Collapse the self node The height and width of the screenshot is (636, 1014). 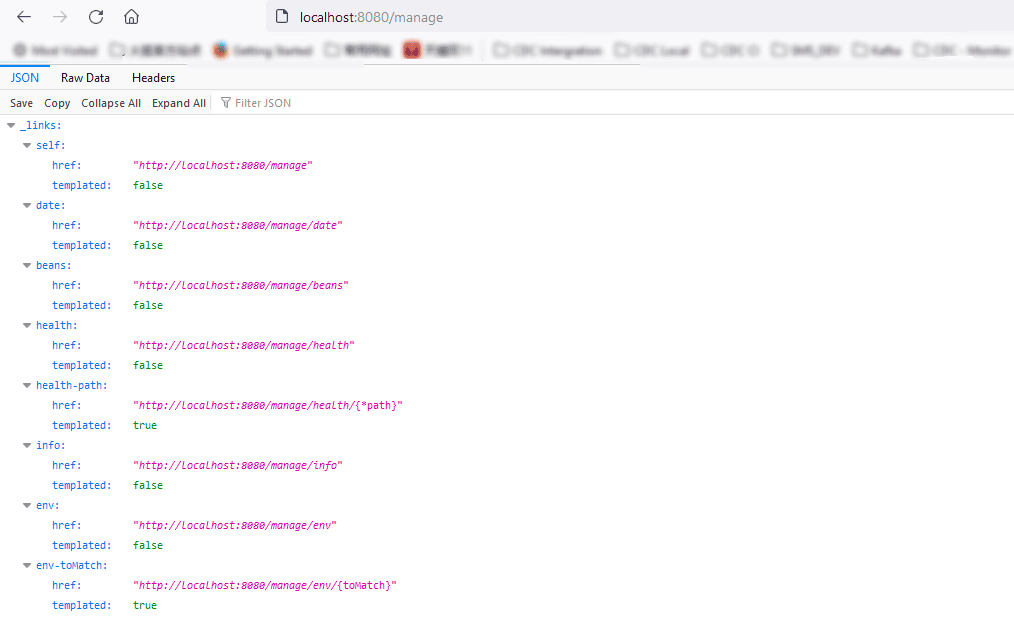27,145
